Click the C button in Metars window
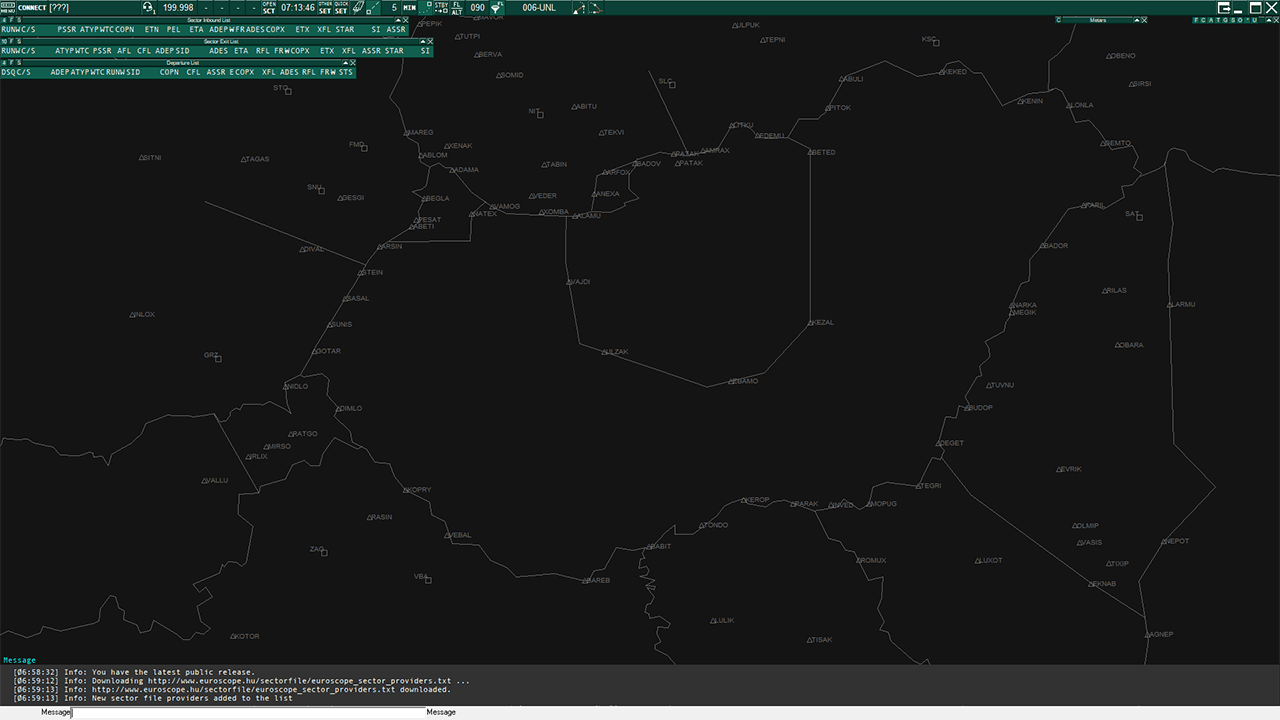 point(1058,20)
